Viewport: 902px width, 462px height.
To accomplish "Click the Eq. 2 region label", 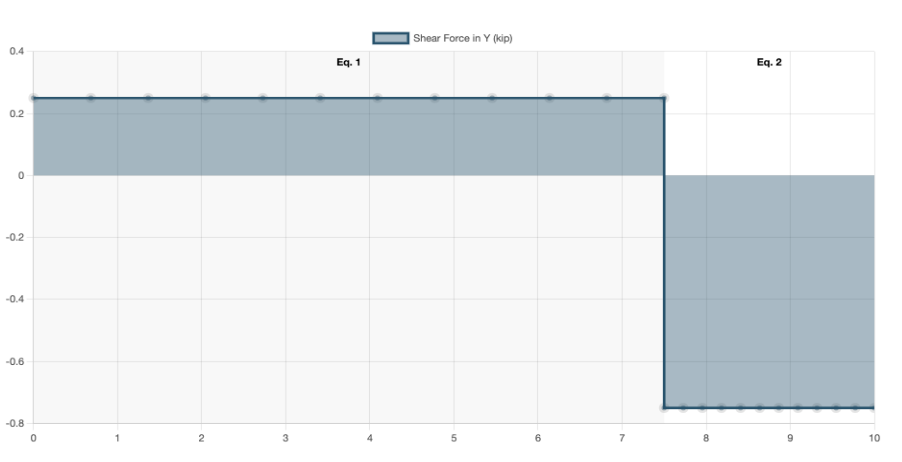I will click(769, 62).
